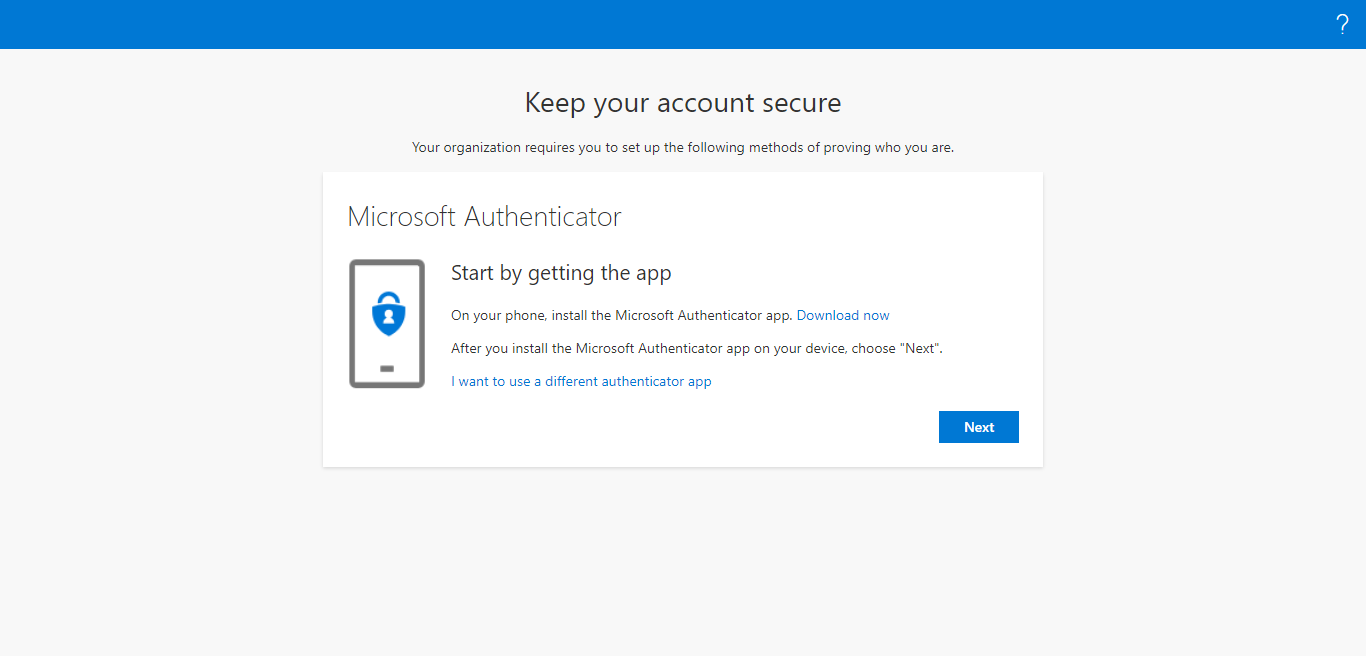Click the 'Your organization requires you' sentence

[x=683, y=147]
